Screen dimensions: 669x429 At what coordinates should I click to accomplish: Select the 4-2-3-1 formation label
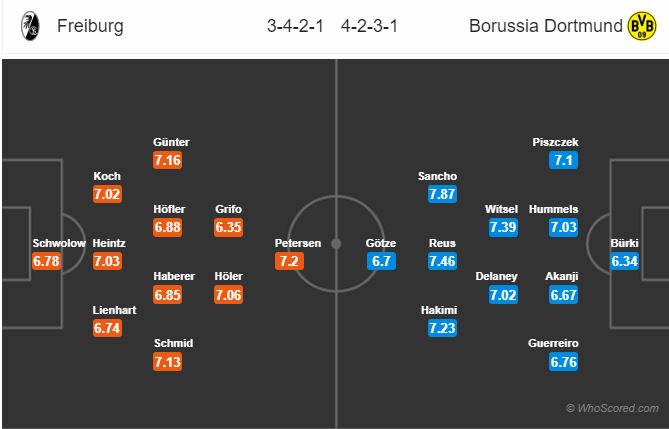tap(369, 26)
